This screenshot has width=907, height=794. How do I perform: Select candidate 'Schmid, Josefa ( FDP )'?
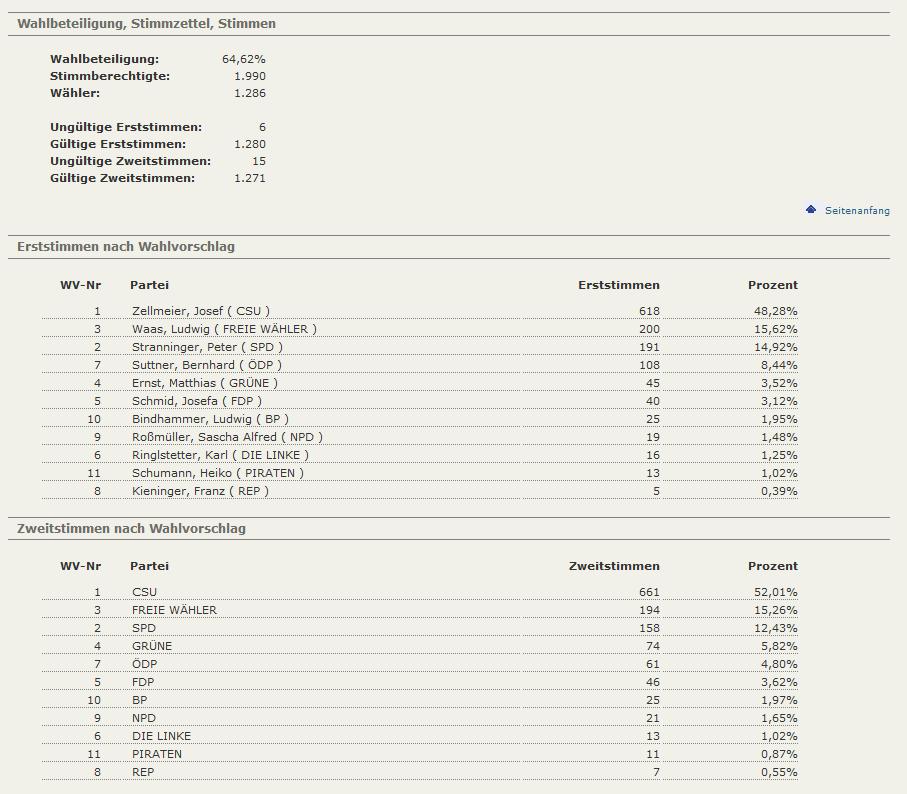click(x=197, y=401)
